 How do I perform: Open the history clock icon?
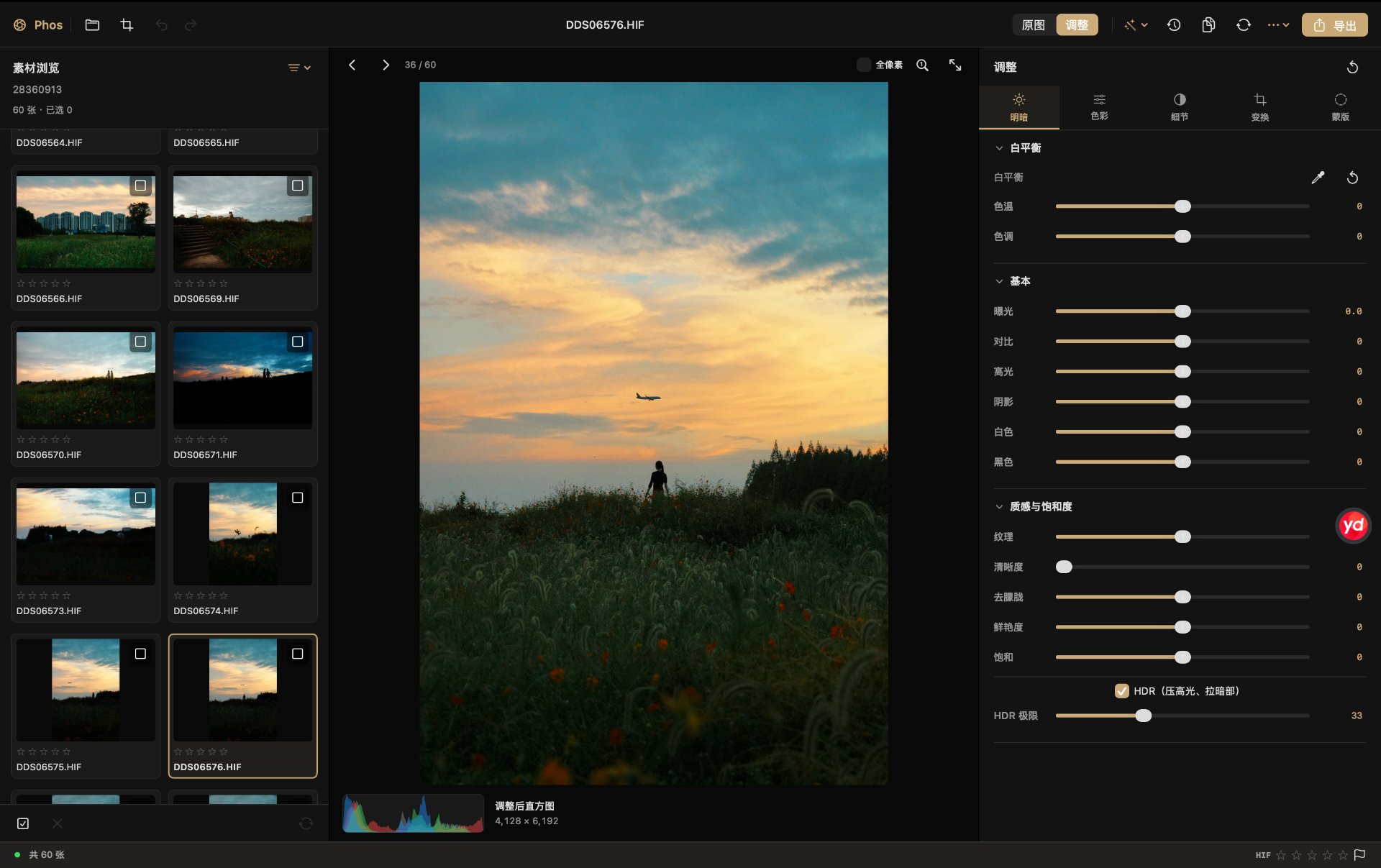coord(1174,25)
